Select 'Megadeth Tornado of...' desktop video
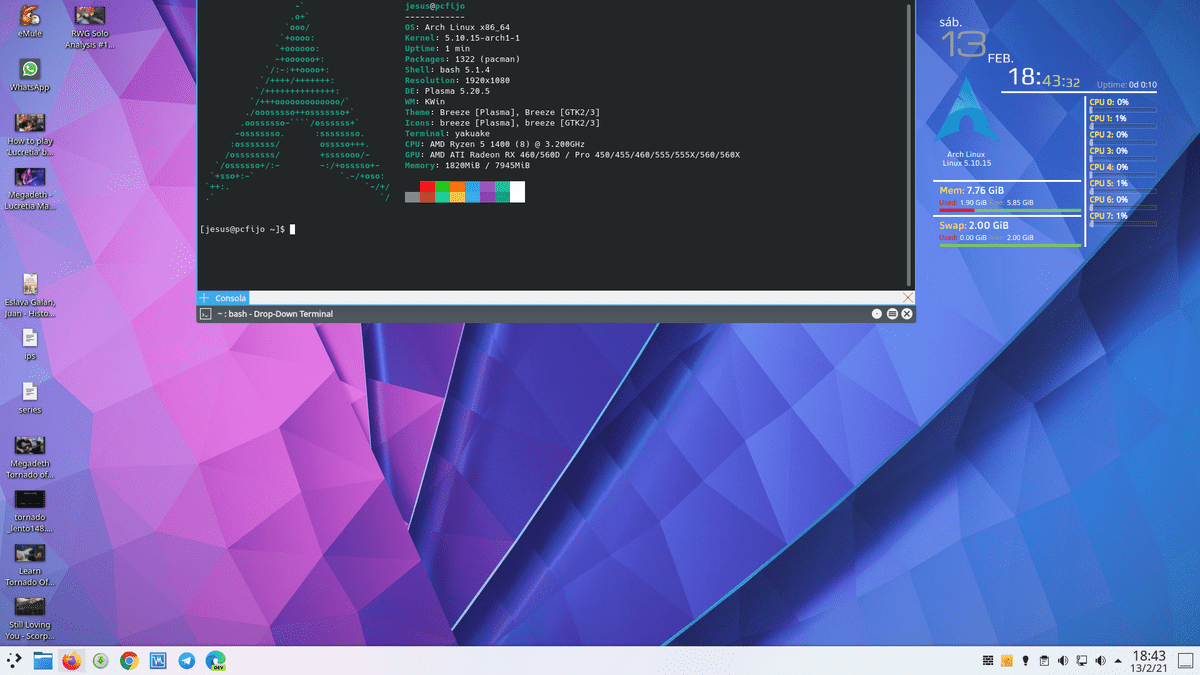Viewport: 1200px width, 675px height. 30,457
